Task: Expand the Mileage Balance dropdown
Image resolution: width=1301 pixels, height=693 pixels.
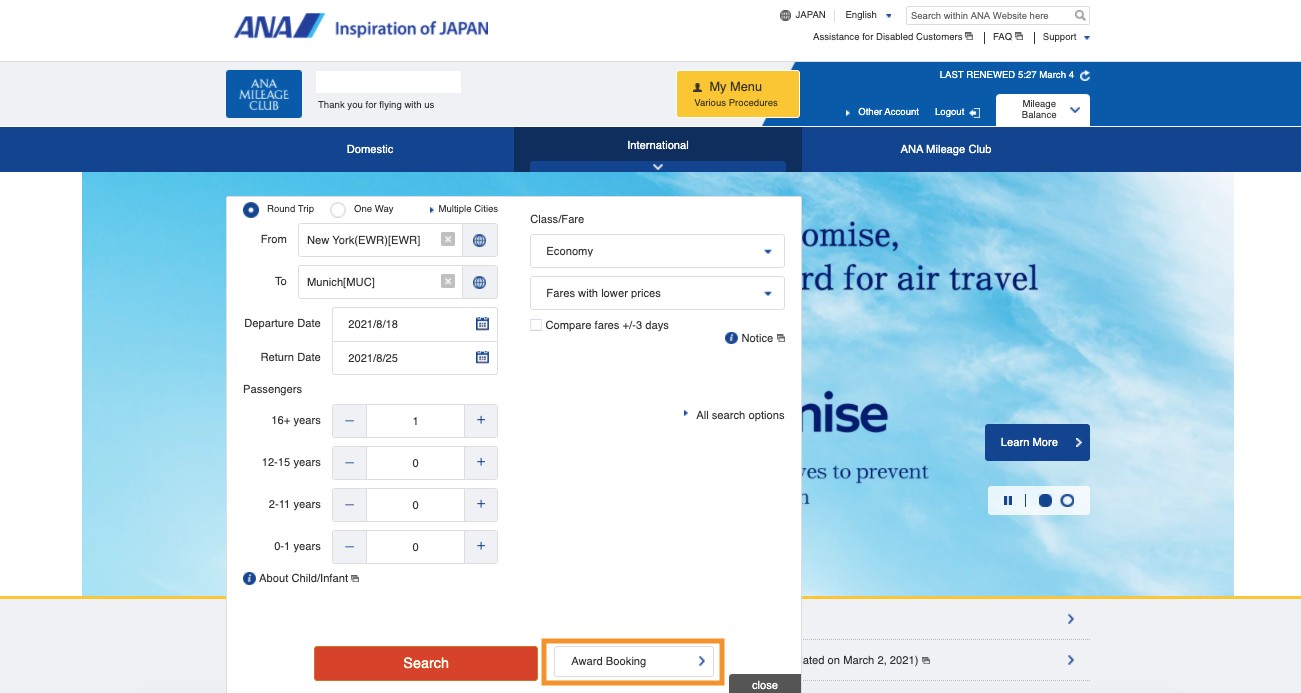Action: click(1074, 110)
